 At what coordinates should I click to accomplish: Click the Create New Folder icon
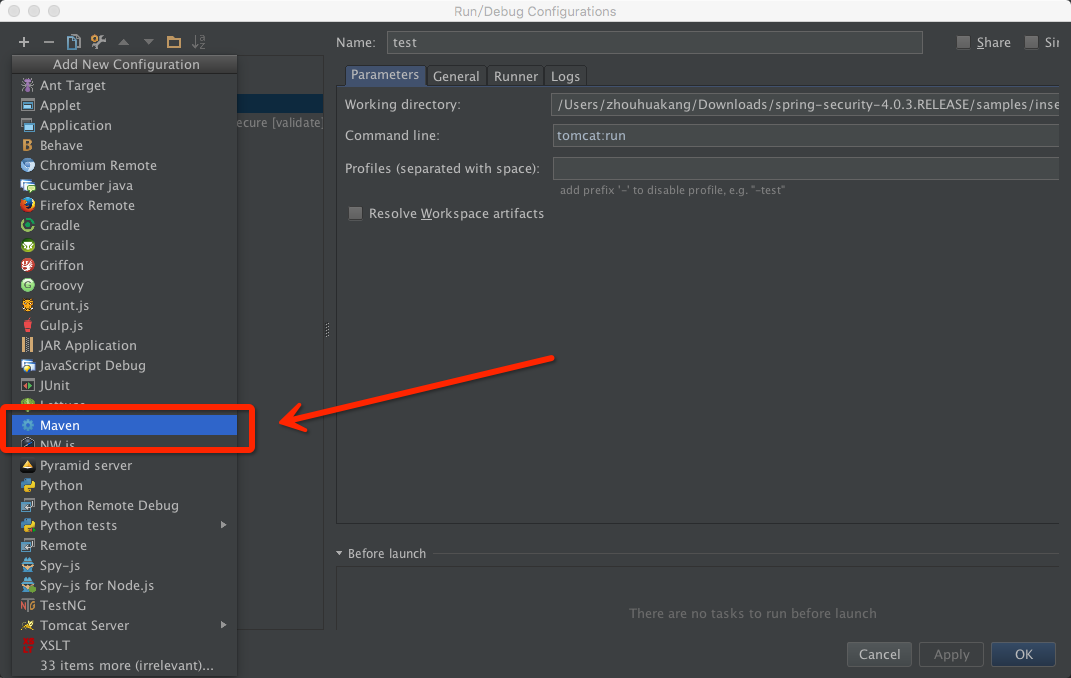coord(173,42)
